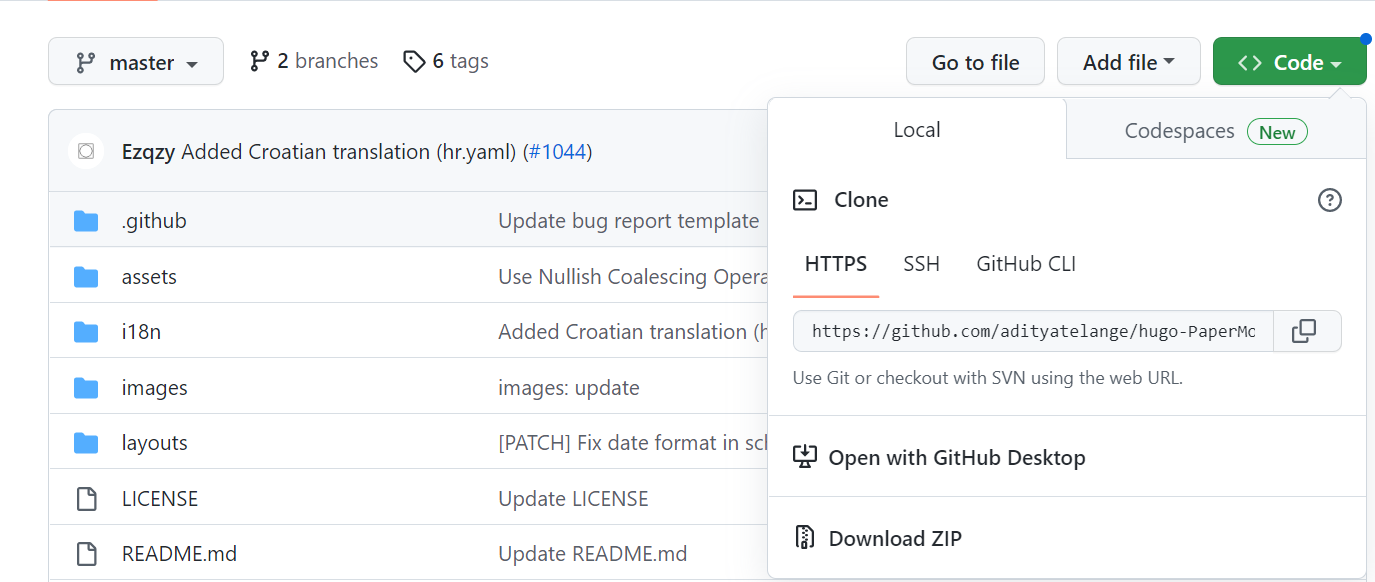The height and width of the screenshot is (582, 1375).
Task: Expand the Add file dropdown
Action: pos(1129,62)
